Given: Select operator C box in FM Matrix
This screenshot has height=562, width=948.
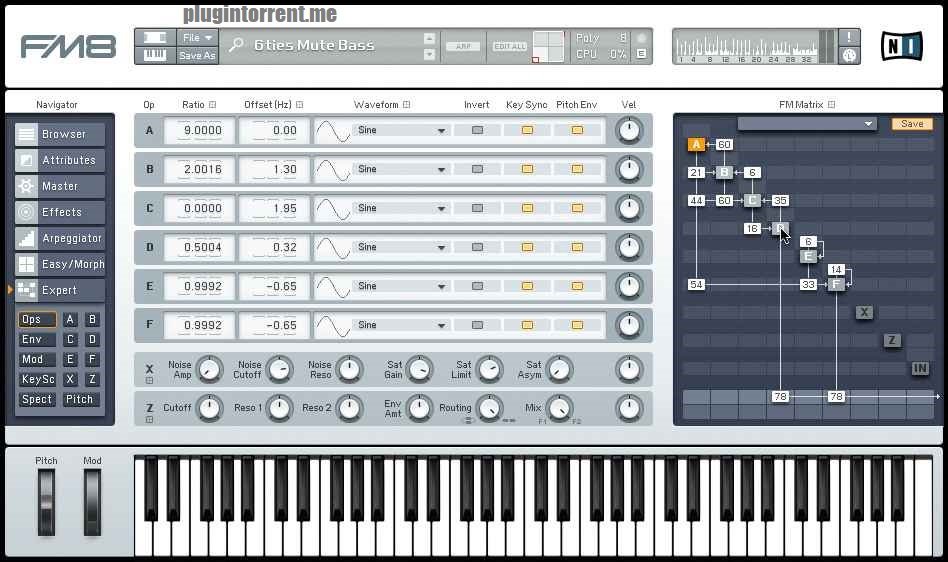Looking at the screenshot, I should tap(752, 200).
